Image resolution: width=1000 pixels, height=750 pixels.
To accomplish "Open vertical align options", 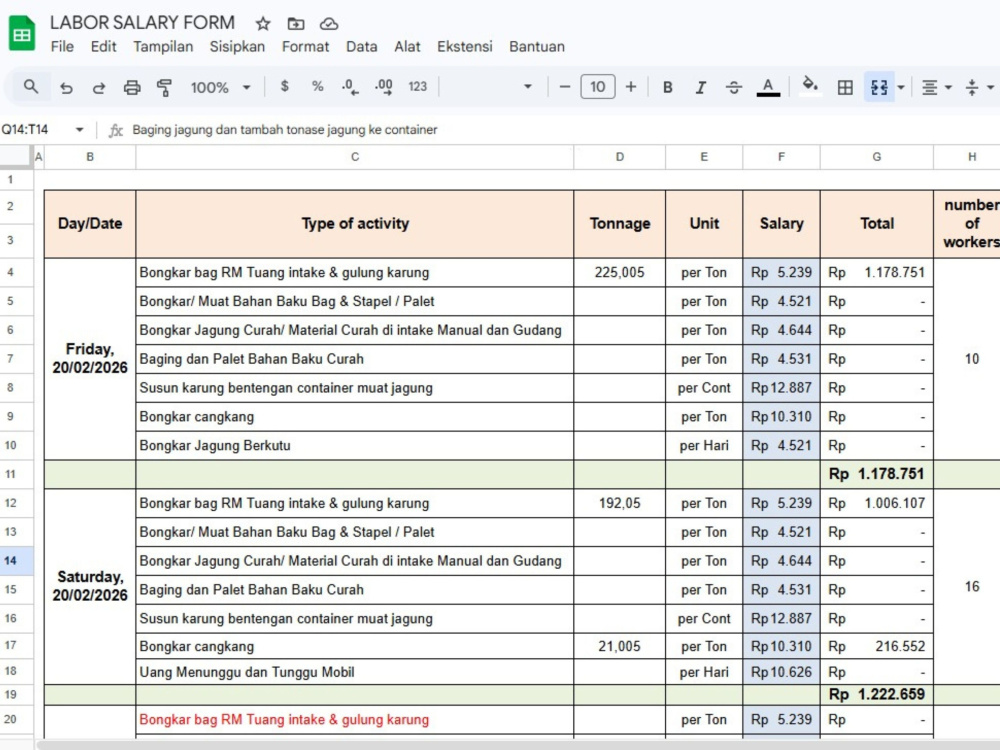I will click(979, 87).
